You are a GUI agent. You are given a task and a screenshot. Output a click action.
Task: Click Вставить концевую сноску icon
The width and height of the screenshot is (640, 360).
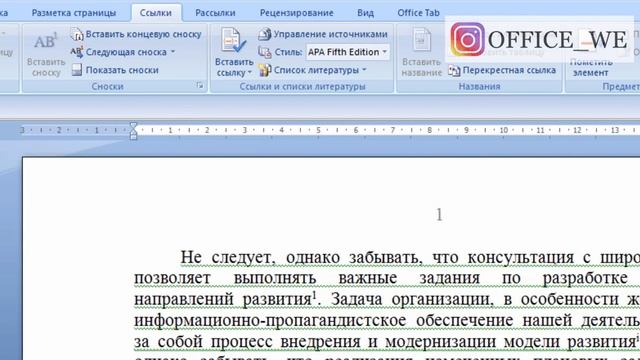pyautogui.click(x=77, y=34)
